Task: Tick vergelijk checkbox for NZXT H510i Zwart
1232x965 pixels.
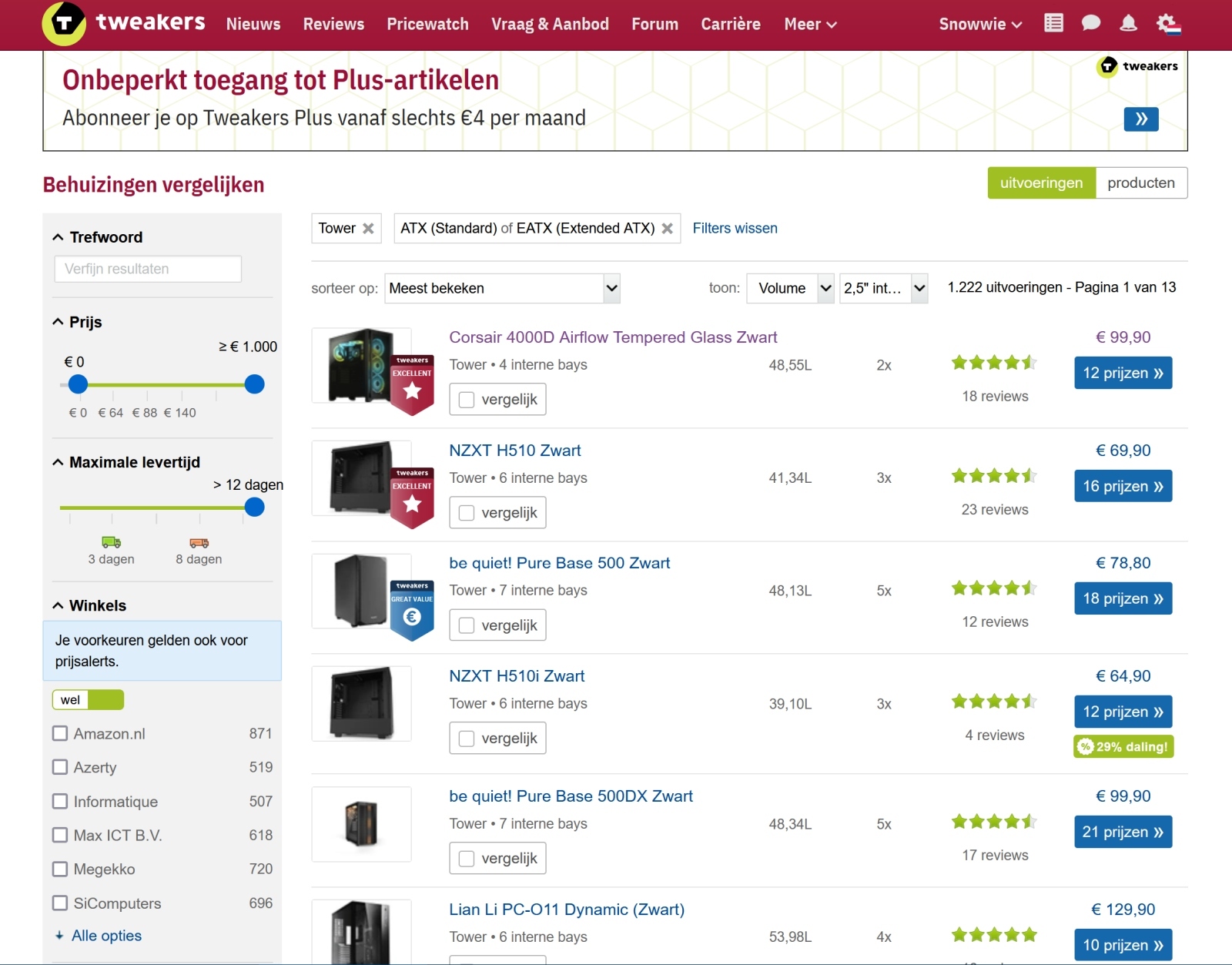Action: coord(467,739)
